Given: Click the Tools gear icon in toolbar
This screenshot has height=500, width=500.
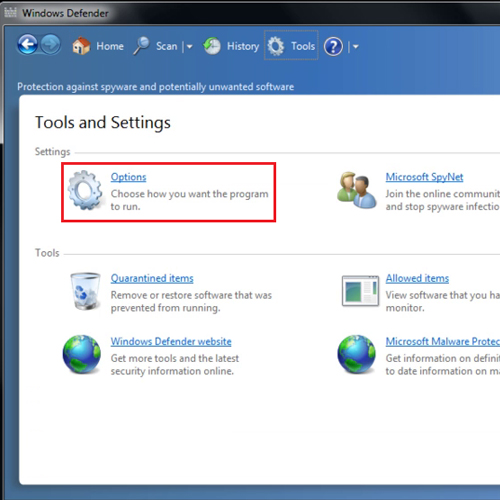Looking at the screenshot, I should (276, 46).
